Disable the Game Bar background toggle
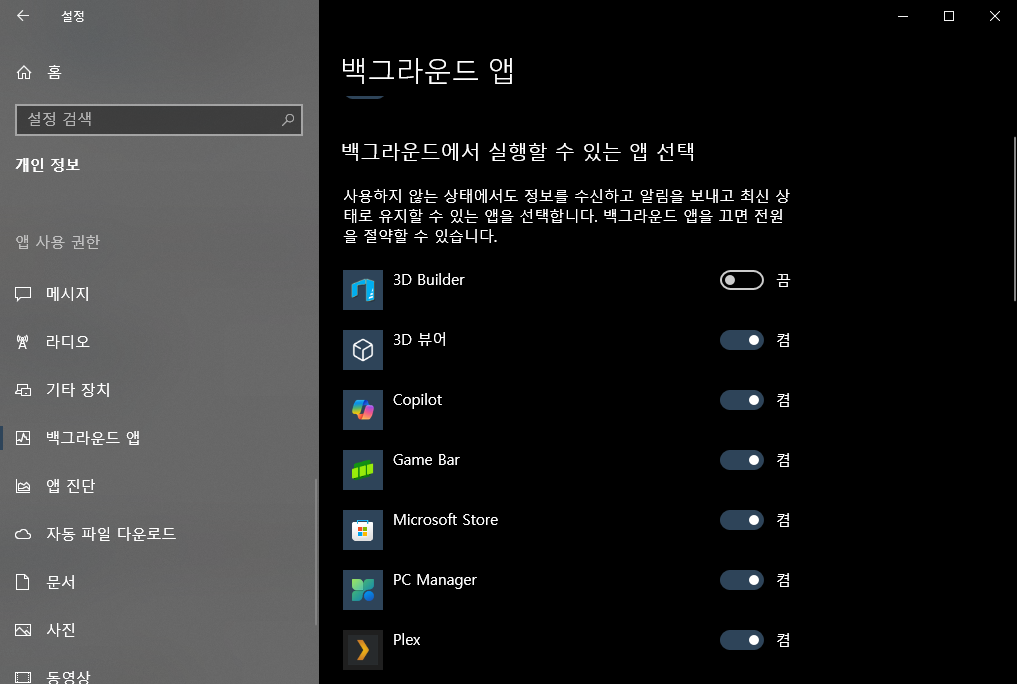 (x=741, y=459)
